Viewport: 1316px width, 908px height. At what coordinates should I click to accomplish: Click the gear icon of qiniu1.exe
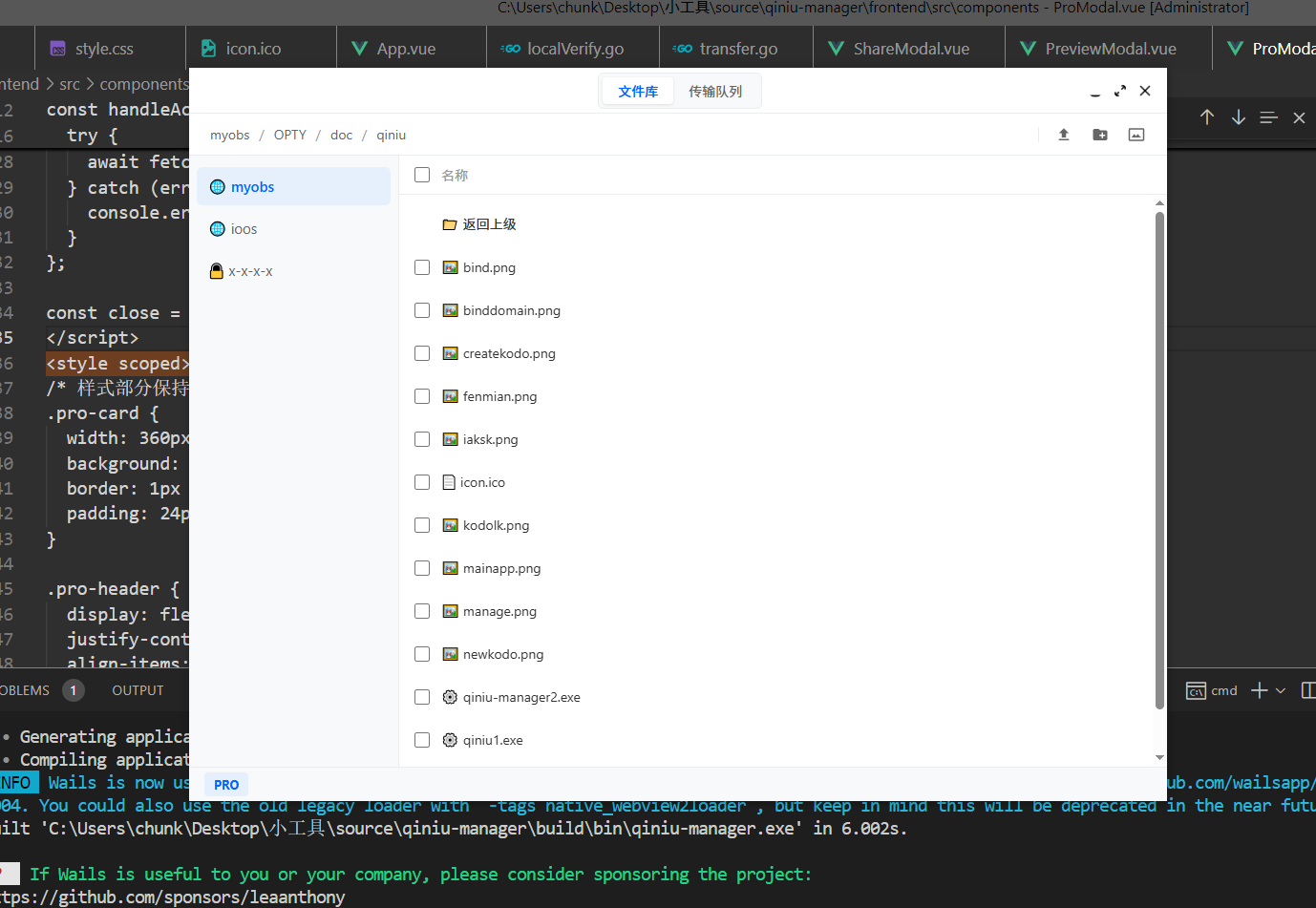coord(450,740)
